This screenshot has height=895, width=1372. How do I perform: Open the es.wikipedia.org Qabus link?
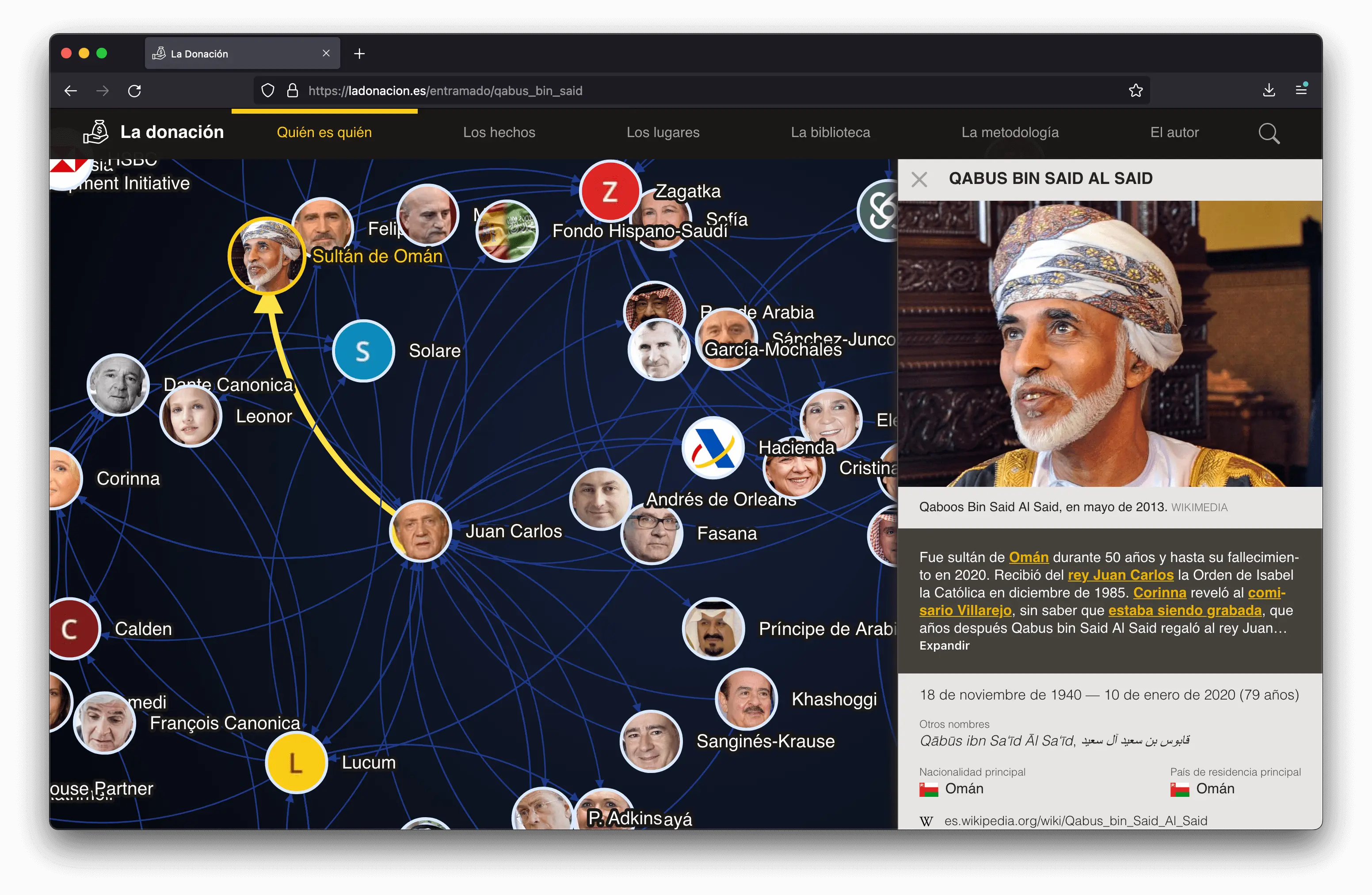[1075, 821]
